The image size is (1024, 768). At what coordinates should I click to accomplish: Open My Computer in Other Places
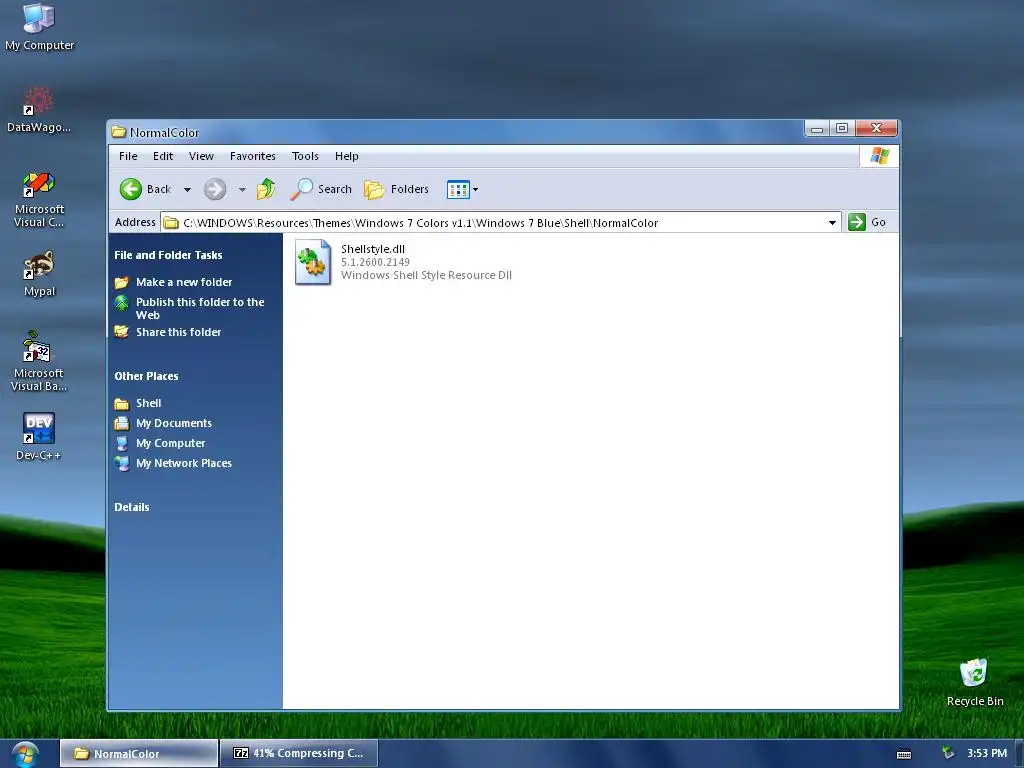170,443
